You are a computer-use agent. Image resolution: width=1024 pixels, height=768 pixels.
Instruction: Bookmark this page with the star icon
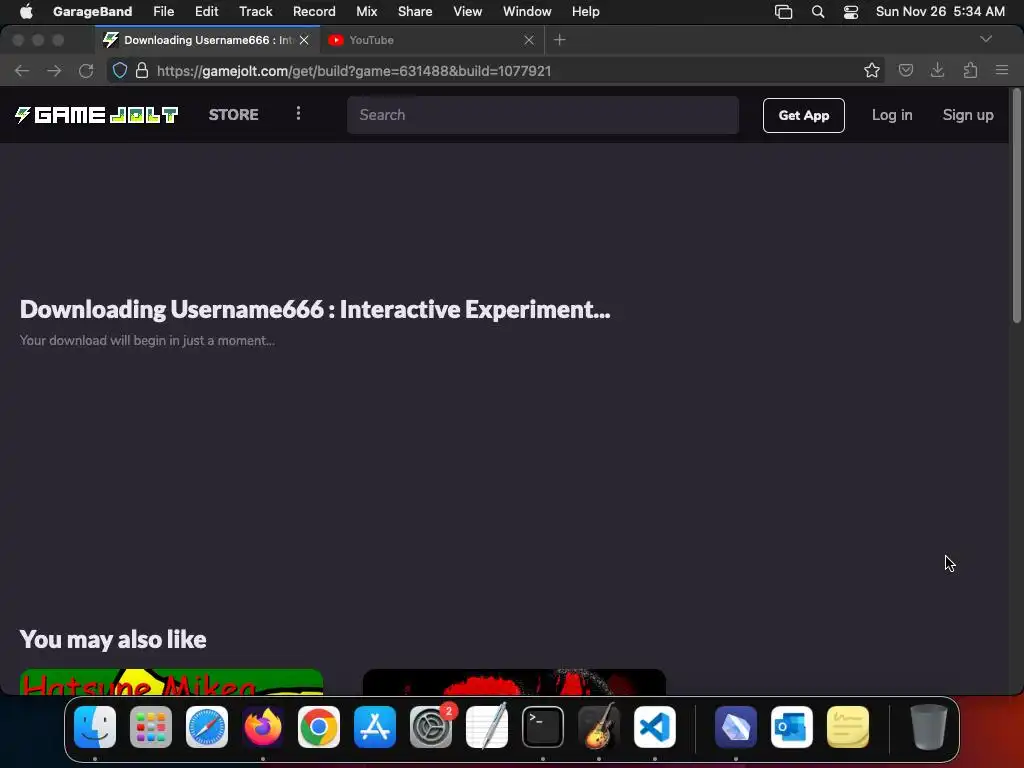(872, 71)
